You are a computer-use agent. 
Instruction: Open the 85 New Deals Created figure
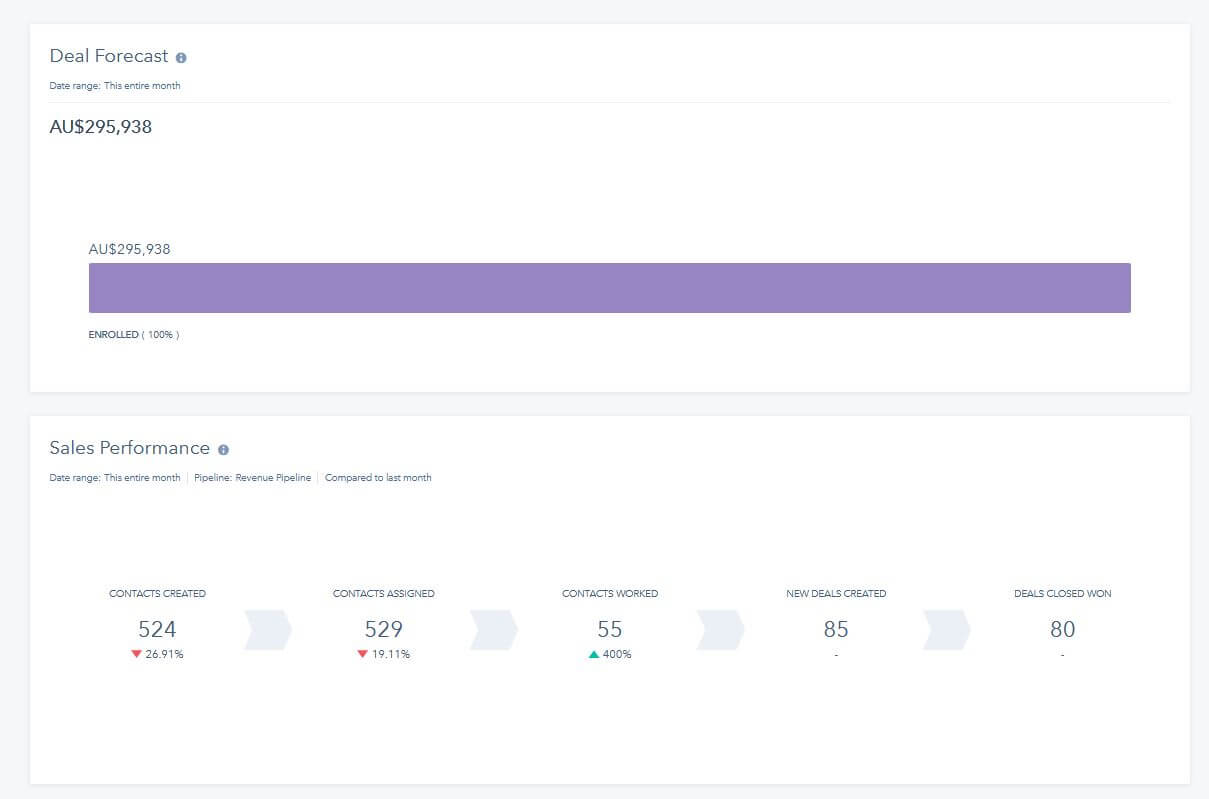coord(836,629)
